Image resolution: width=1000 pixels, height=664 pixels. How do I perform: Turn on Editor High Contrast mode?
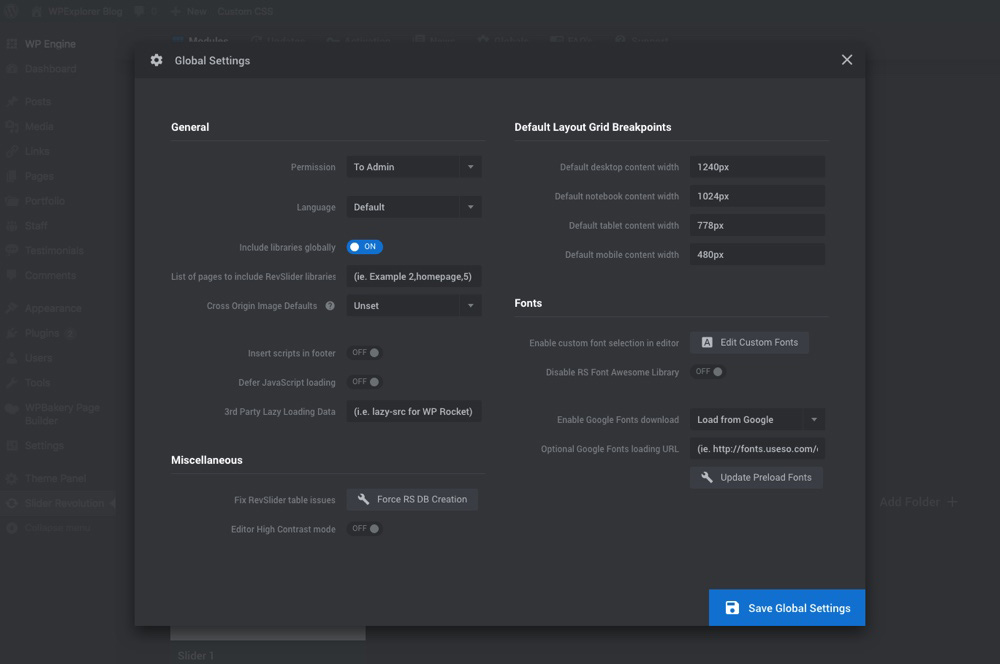365,529
